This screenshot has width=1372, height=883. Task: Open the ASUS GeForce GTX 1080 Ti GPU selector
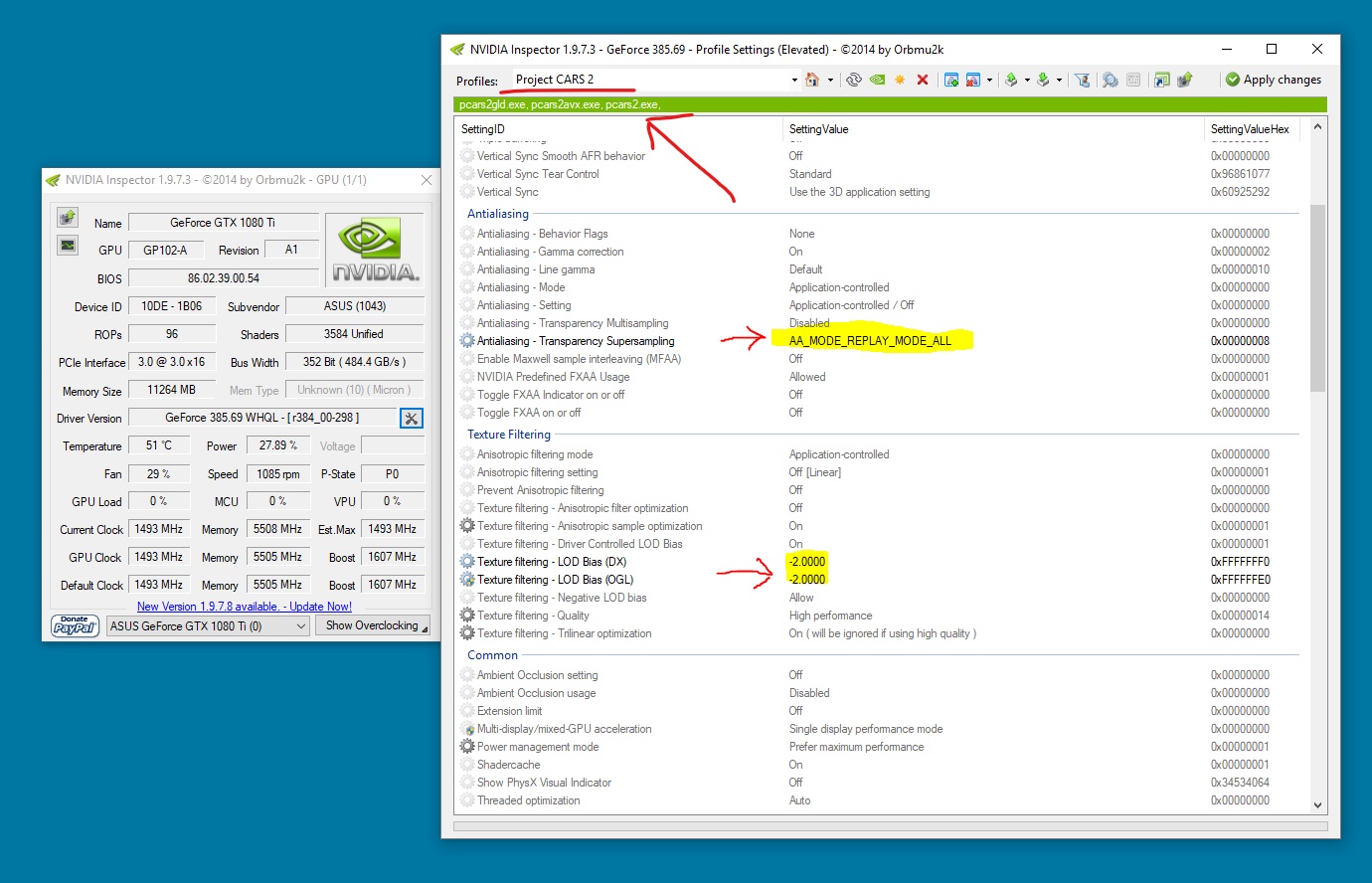pyautogui.click(x=208, y=626)
